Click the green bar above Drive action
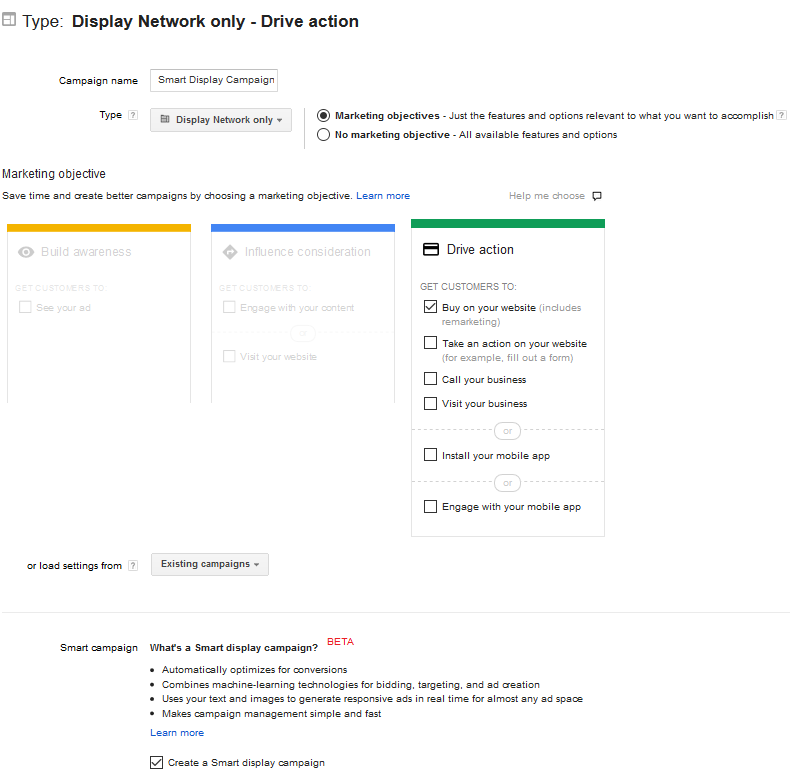The height and width of the screenshot is (784, 790). pyautogui.click(x=508, y=224)
